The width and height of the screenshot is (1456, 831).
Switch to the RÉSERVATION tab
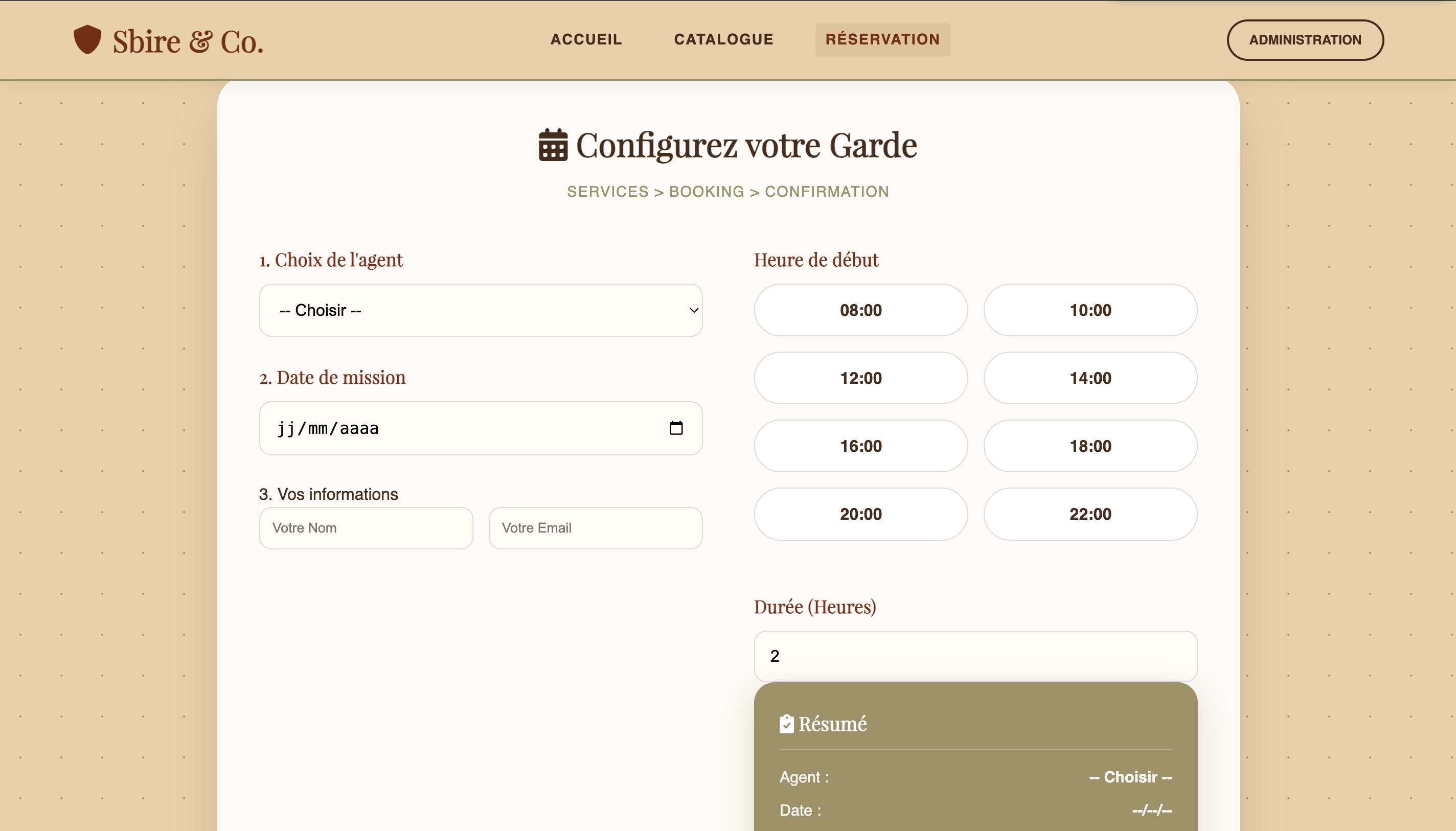pyautogui.click(x=882, y=39)
